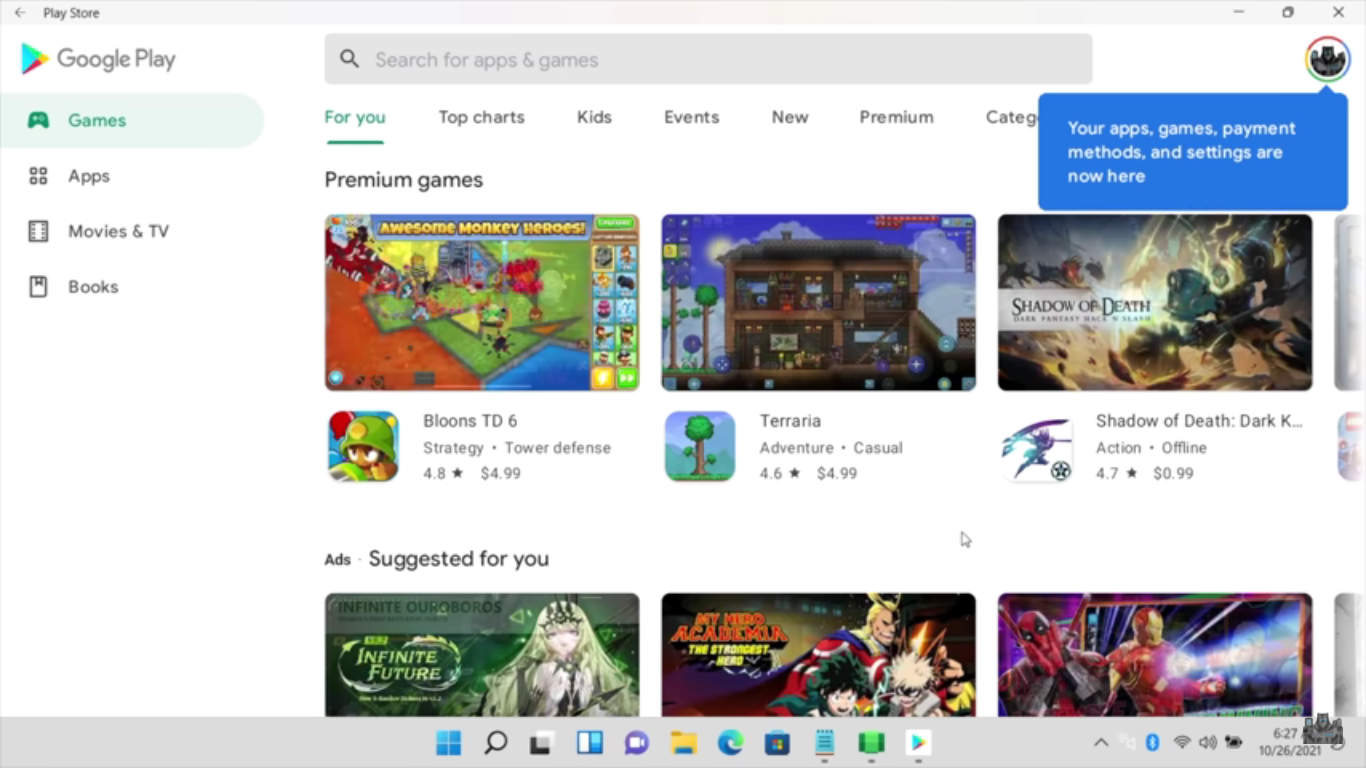Click the 4.6 rating under Terraria
The image size is (1366, 768).
(780, 473)
